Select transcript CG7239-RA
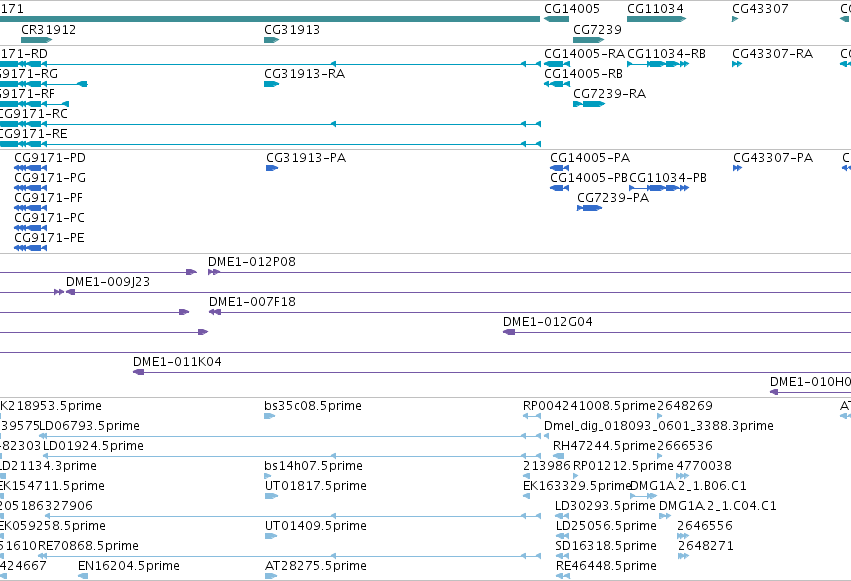851x581 pixels. [589, 104]
